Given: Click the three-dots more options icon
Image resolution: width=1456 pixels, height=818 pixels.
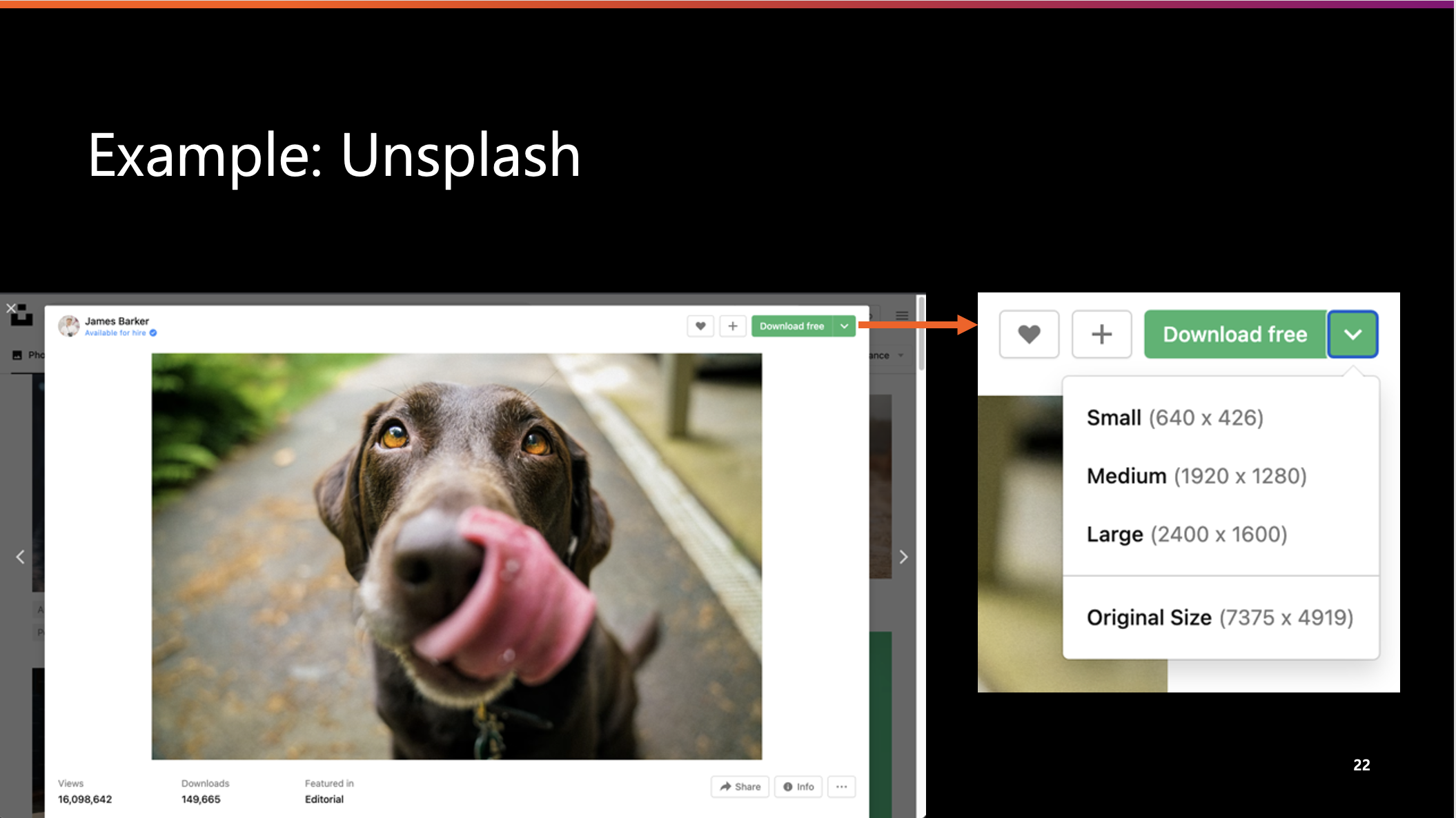Looking at the screenshot, I should tap(841, 787).
